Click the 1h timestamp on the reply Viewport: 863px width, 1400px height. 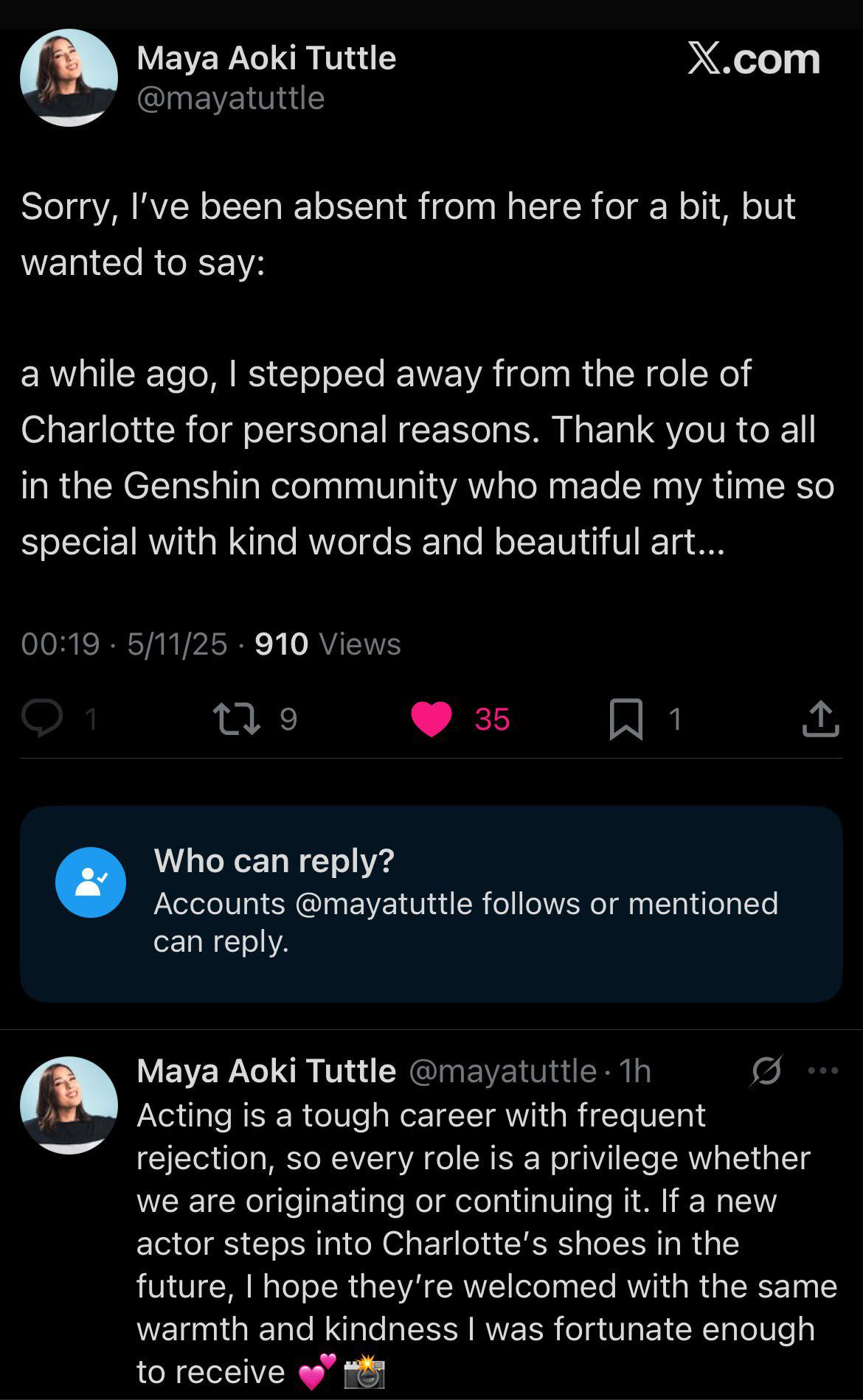point(635,1071)
